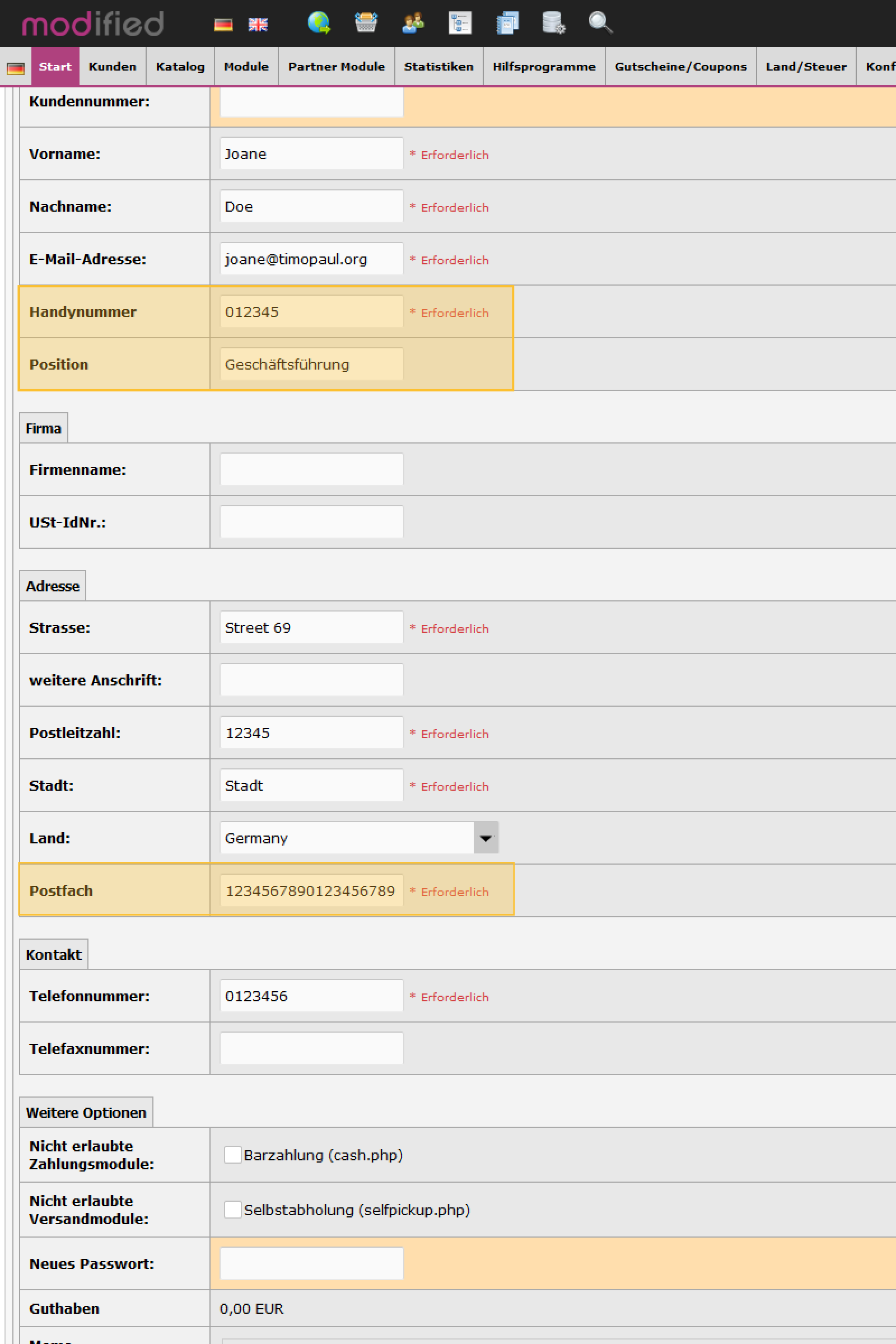
Task: Open database configuration icon
Action: pos(553,24)
